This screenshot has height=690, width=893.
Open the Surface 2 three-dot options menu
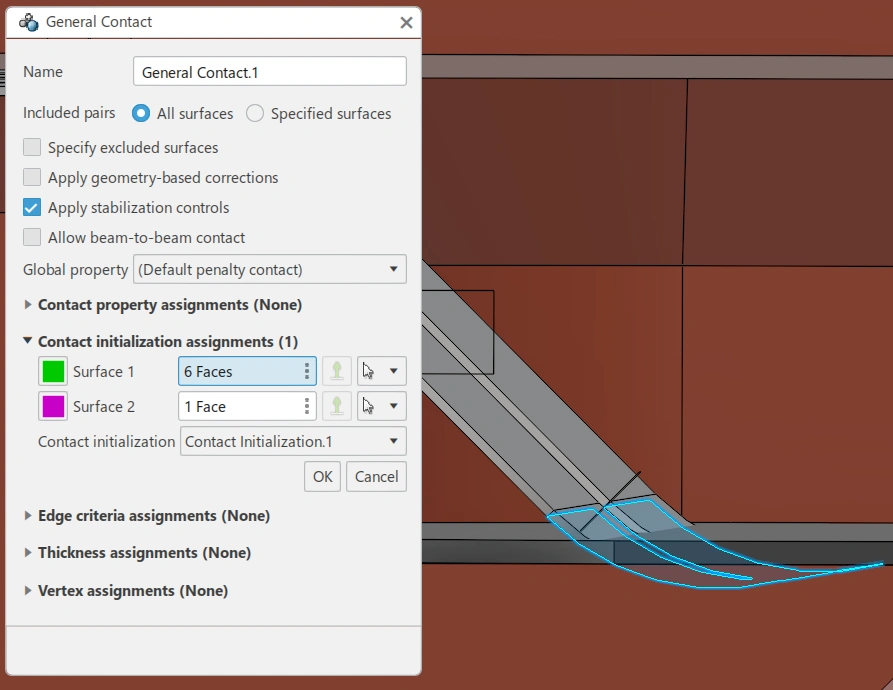[307, 406]
